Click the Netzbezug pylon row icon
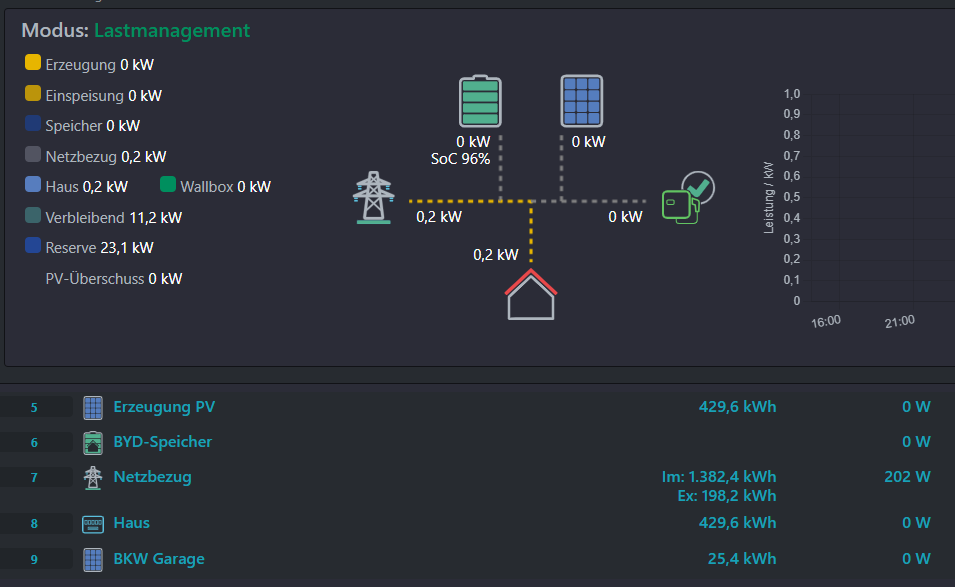Image resolution: width=955 pixels, height=587 pixels. tap(93, 478)
